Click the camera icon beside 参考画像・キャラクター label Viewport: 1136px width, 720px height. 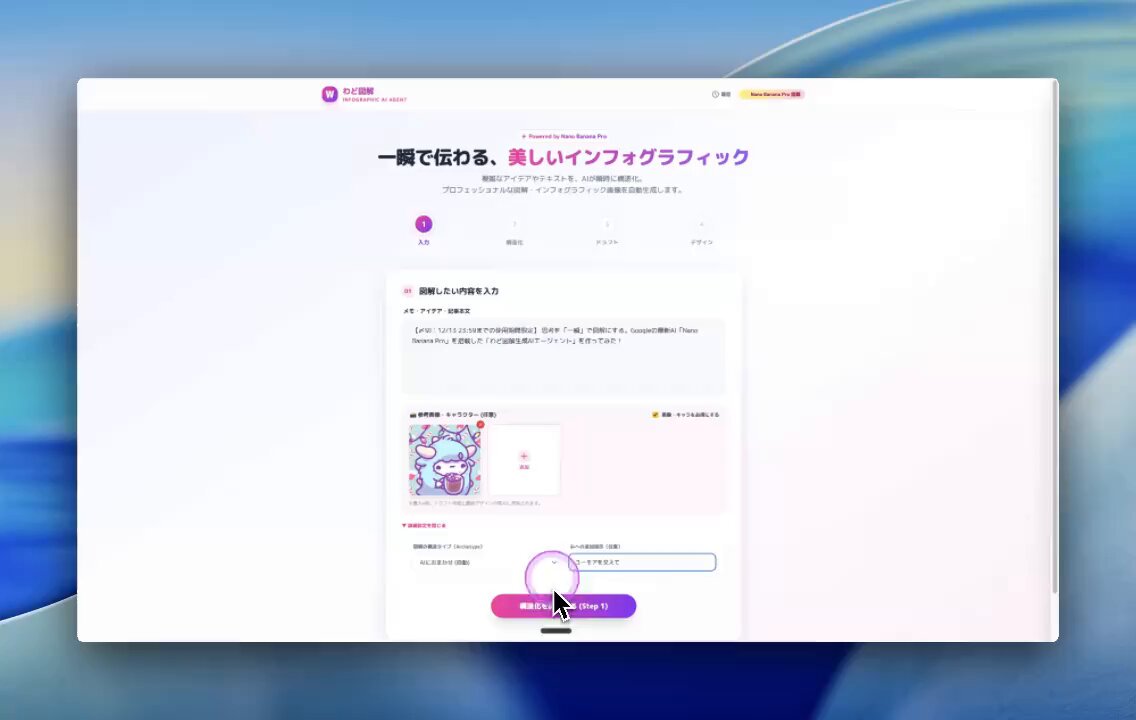(x=411, y=414)
